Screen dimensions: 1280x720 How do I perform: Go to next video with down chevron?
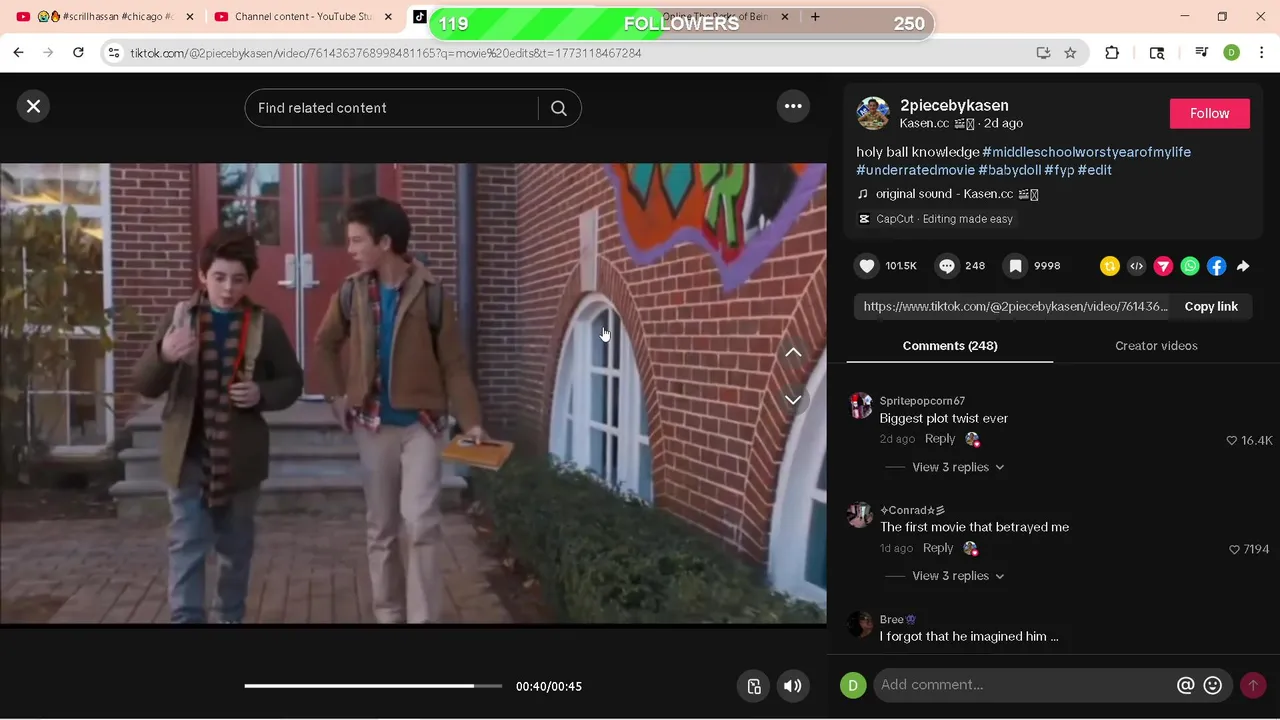(x=793, y=400)
